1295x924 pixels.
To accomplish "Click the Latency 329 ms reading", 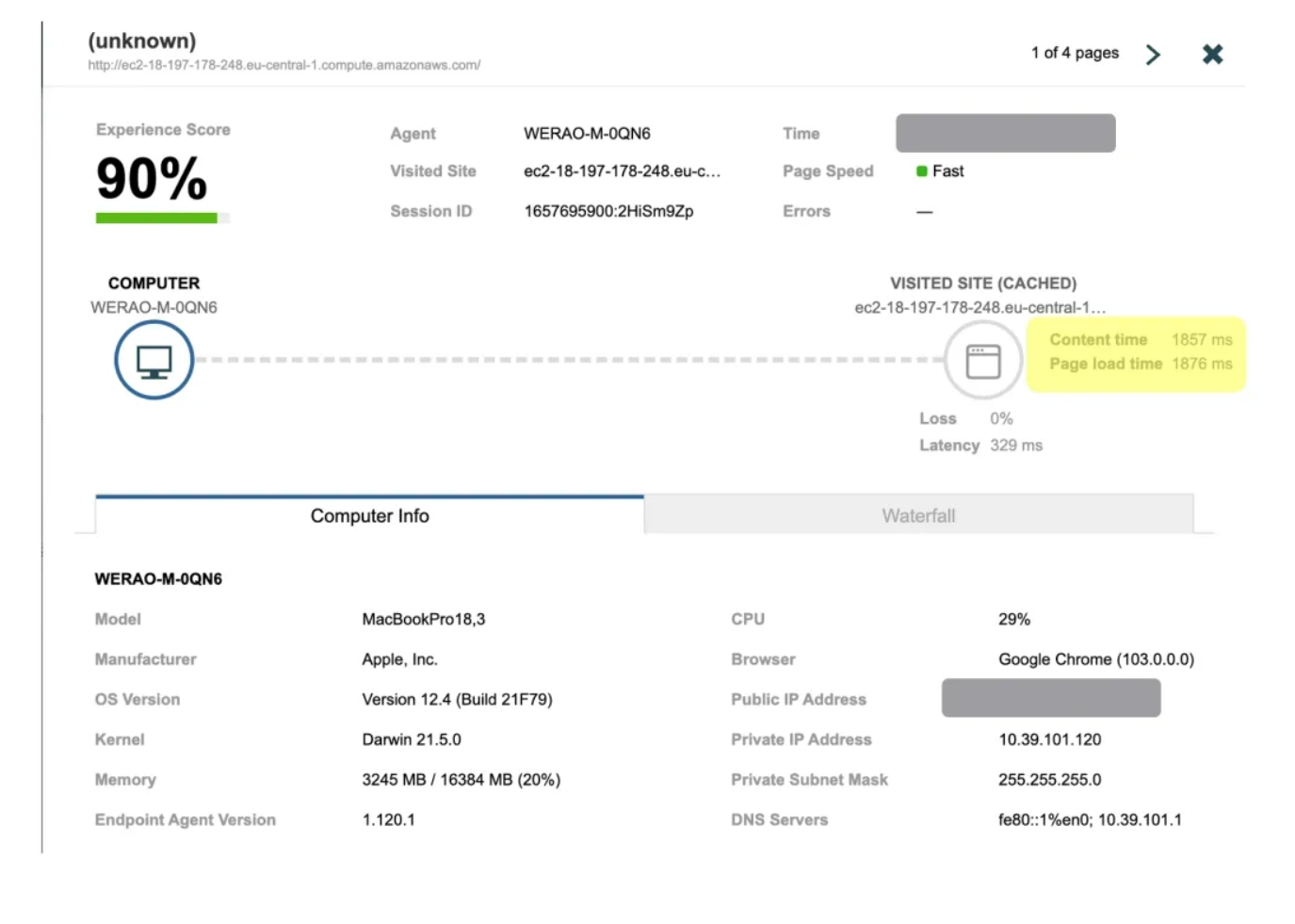I will (x=1015, y=446).
